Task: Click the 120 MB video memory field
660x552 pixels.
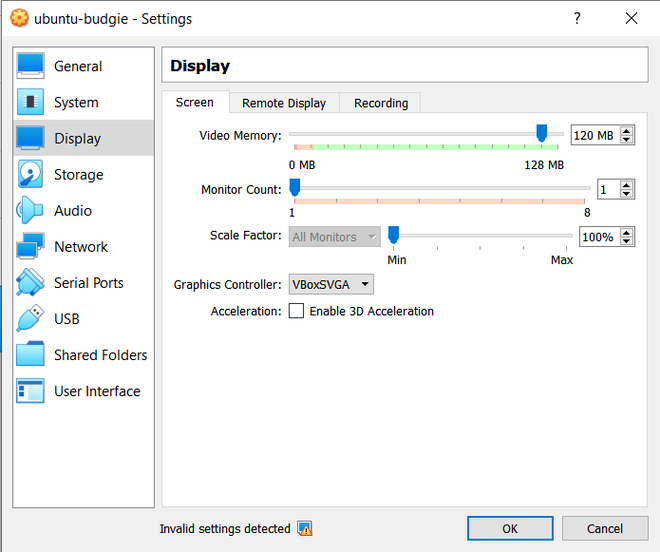Action: (595, 135)
